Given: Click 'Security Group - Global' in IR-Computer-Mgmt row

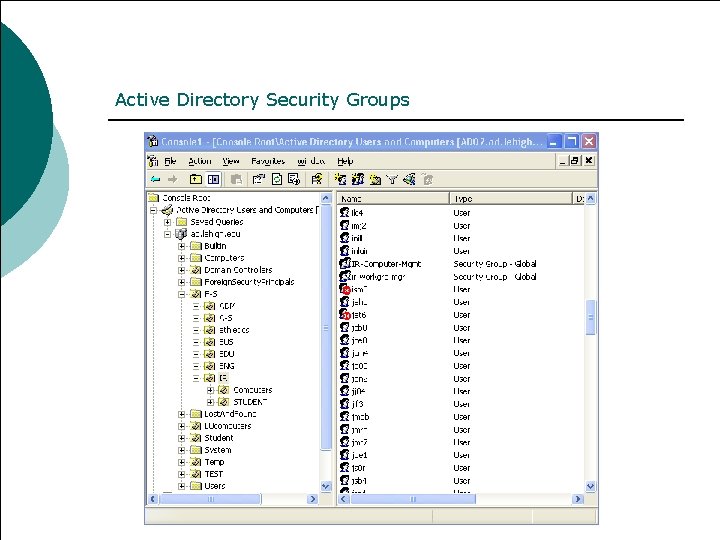Looking at the screenshot, I should pos(495,264).
